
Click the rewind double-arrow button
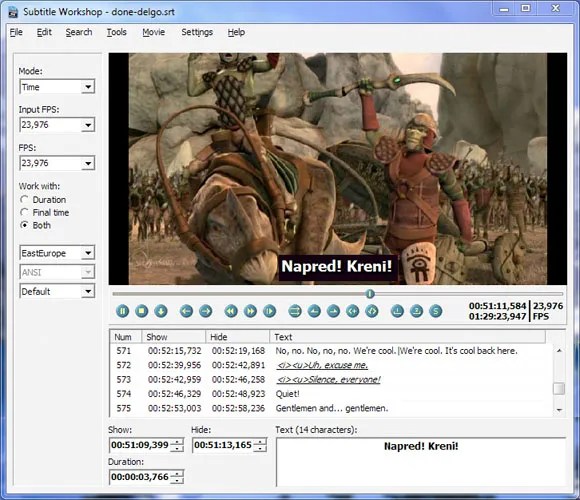(x=231, y=311)
